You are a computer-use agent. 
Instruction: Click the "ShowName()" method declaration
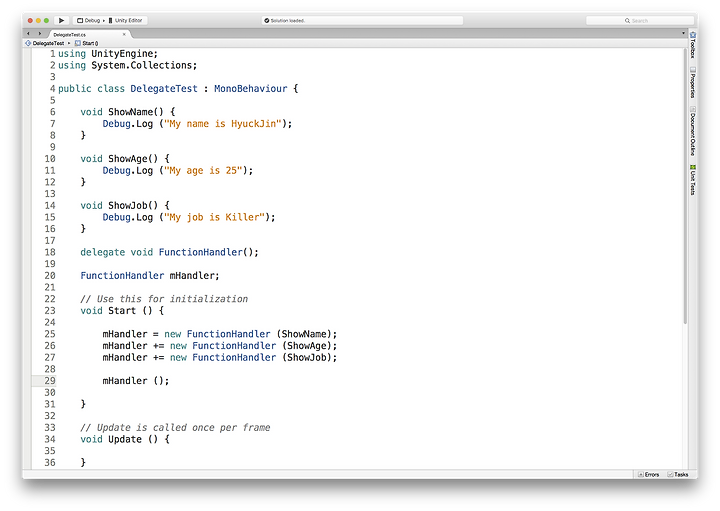[135, 112]
